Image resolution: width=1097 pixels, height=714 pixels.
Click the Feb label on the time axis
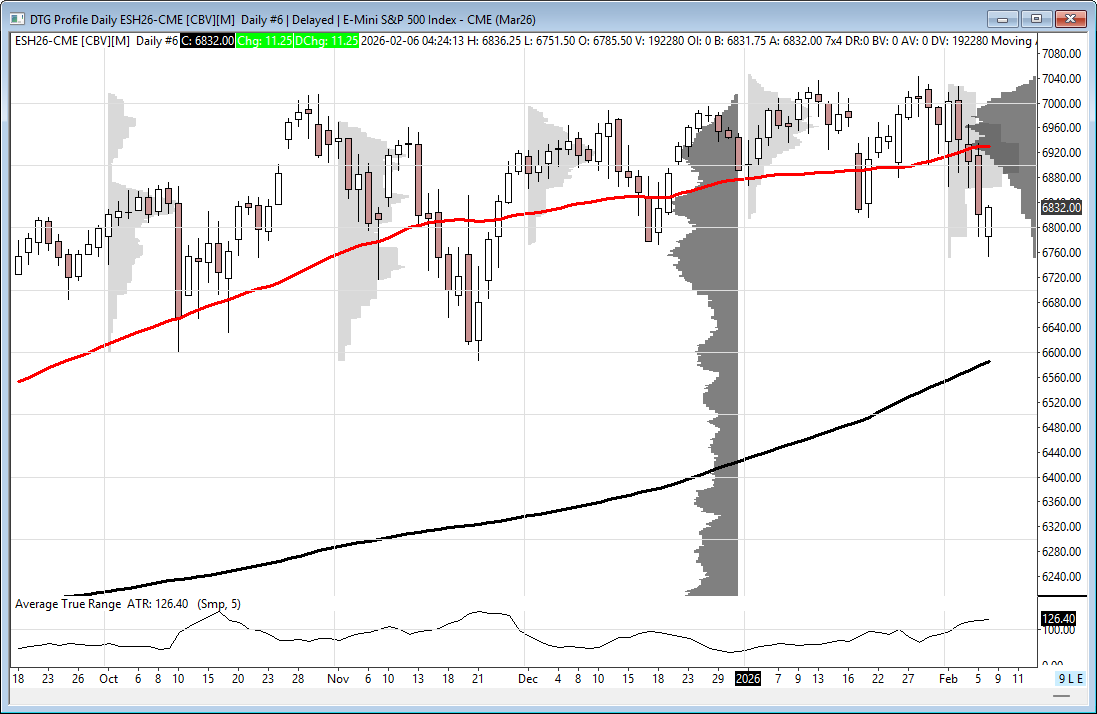click(949, 678)
